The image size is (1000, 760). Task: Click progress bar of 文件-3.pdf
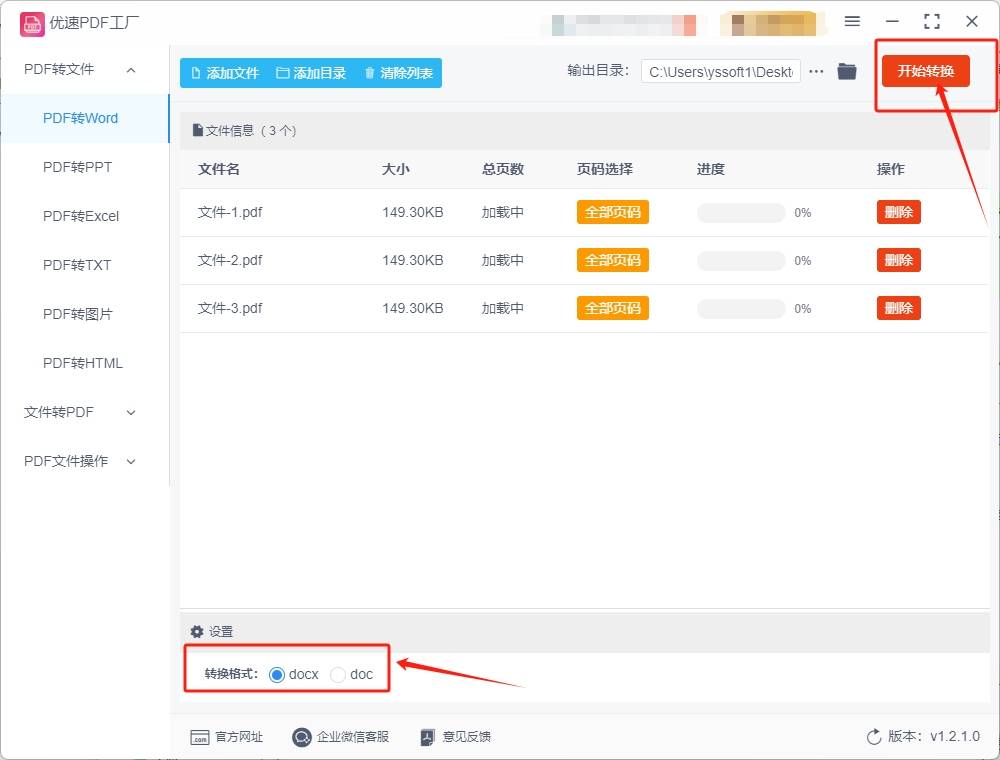[741, 309]
